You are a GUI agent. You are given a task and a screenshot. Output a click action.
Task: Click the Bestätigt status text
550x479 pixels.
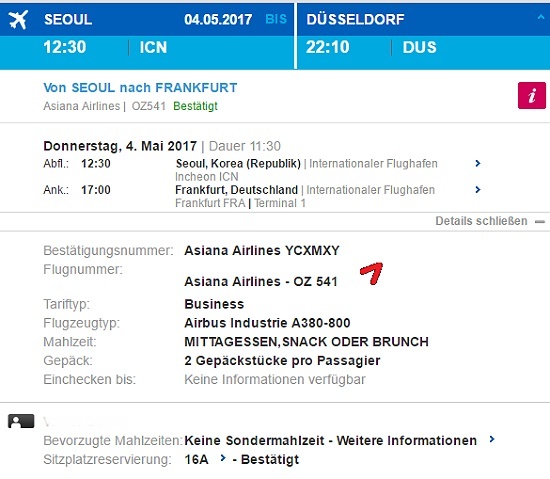tap(195, 106)
